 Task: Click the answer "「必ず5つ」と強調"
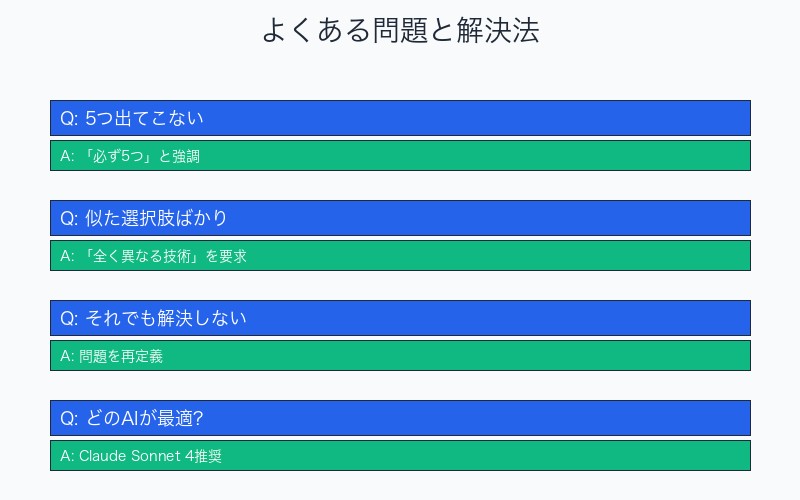(400, 156)
